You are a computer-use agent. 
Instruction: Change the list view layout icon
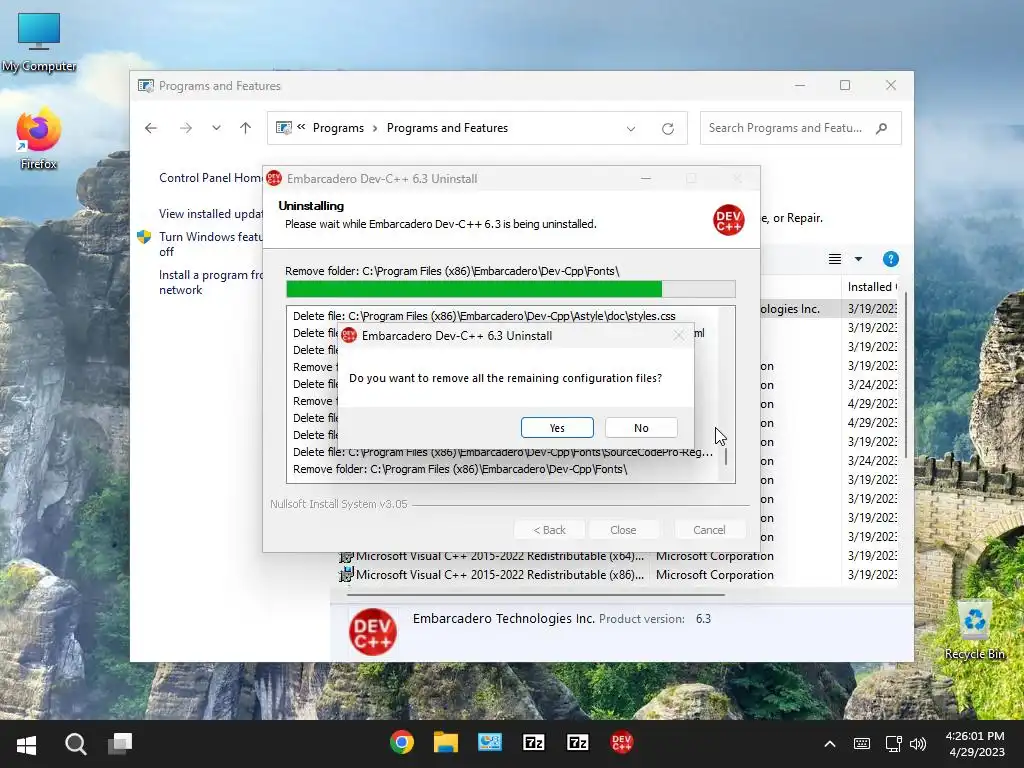[835, 259]
